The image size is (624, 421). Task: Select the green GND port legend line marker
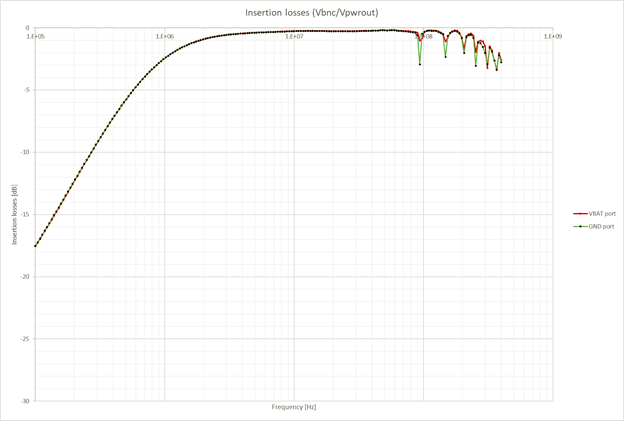(x=580, y=226)
